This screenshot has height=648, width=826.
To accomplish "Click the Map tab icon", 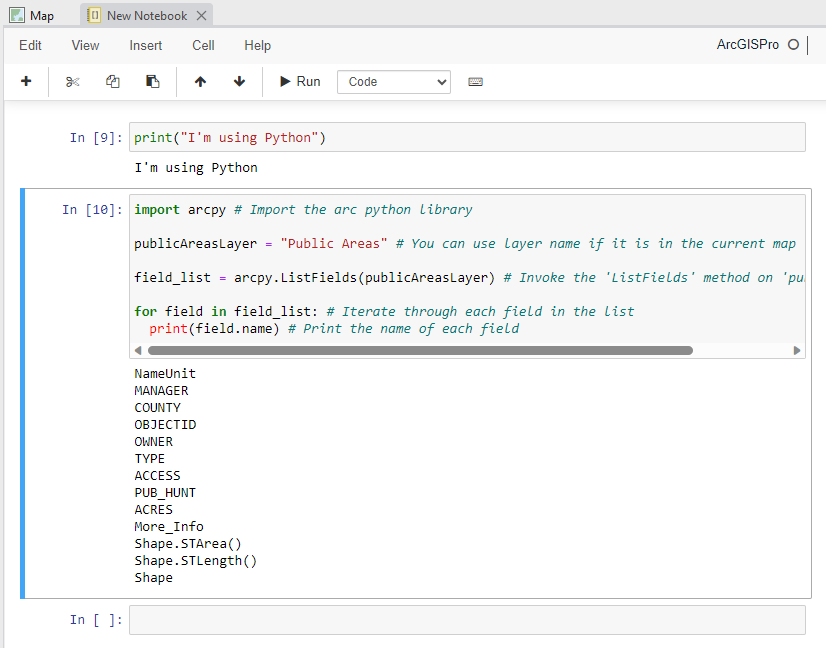I will click(x=17, y=15).
